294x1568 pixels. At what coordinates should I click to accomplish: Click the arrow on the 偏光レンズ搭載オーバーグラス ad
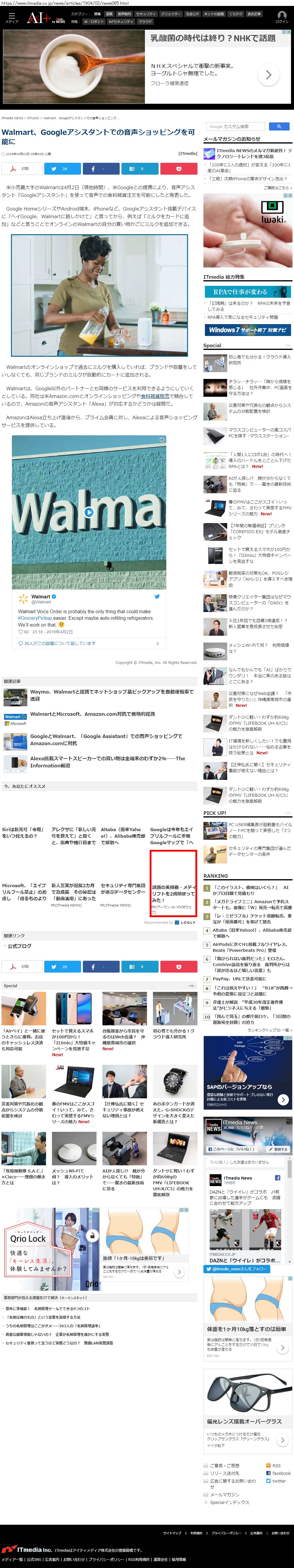282,1441
